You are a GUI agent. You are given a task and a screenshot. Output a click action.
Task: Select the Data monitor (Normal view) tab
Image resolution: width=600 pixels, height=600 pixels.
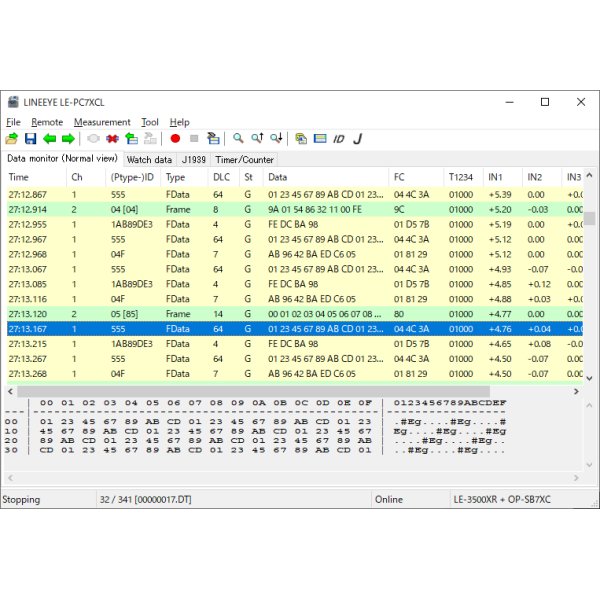(62, 158)
